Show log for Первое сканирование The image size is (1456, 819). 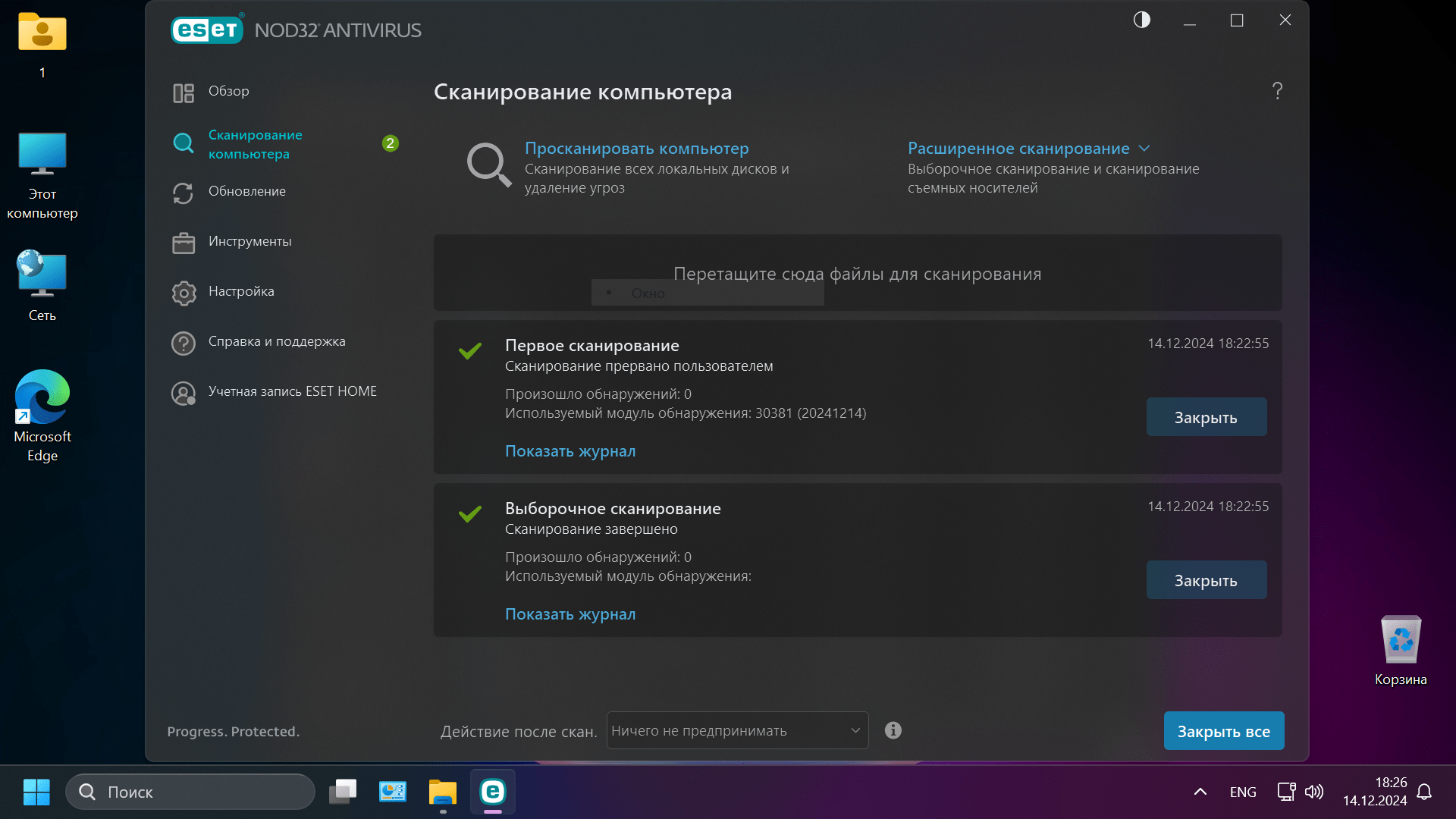click(570, 451)
